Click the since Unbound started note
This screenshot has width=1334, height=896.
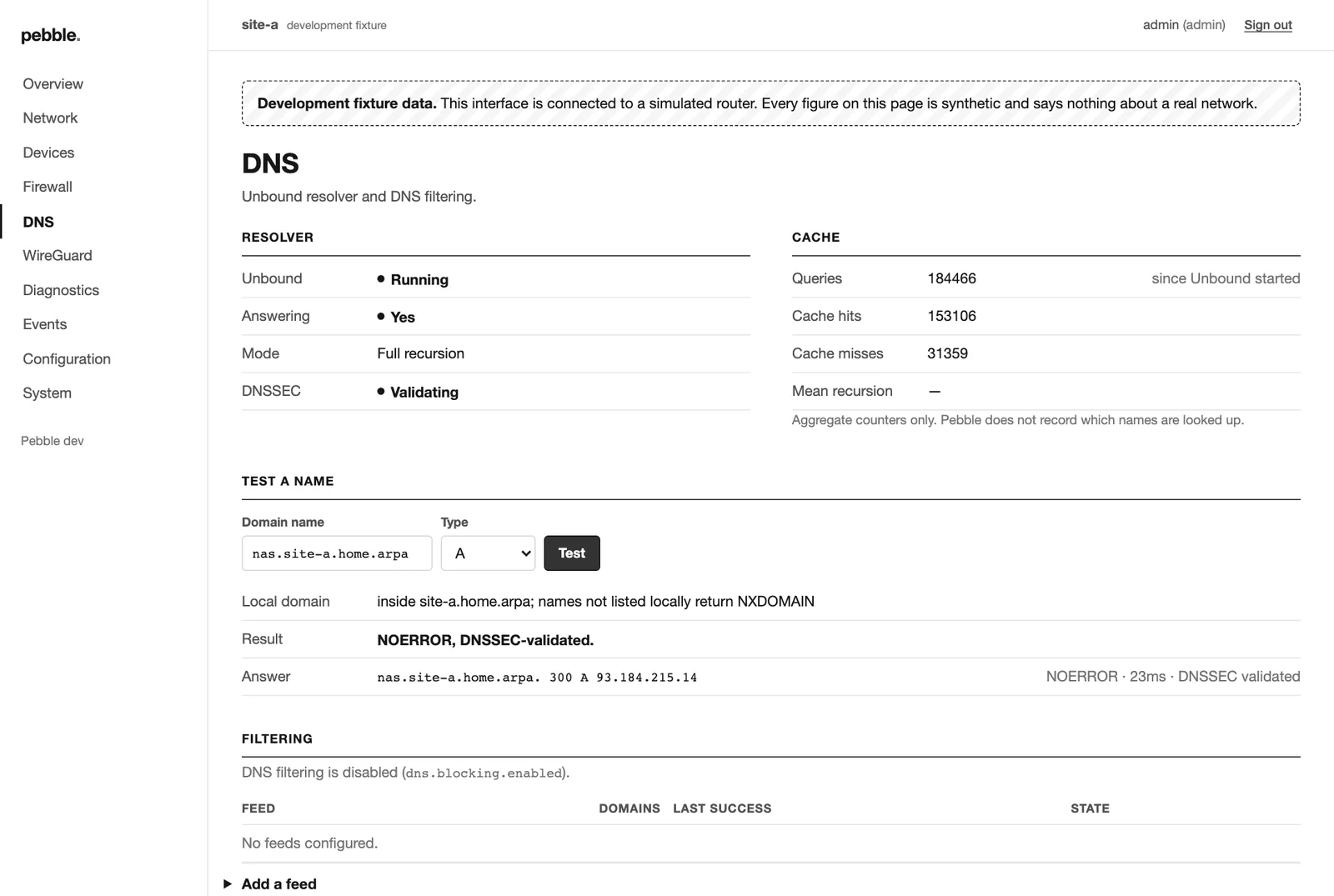(x=1226, y=278)
